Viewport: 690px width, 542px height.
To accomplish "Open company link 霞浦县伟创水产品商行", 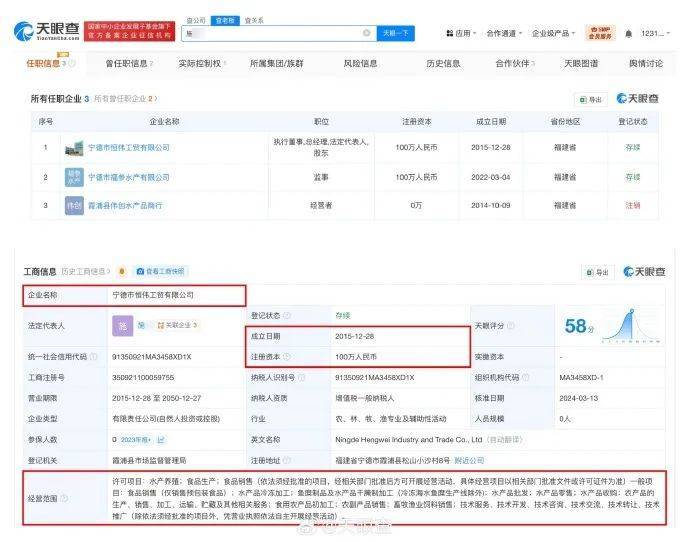I will (125, 205).
